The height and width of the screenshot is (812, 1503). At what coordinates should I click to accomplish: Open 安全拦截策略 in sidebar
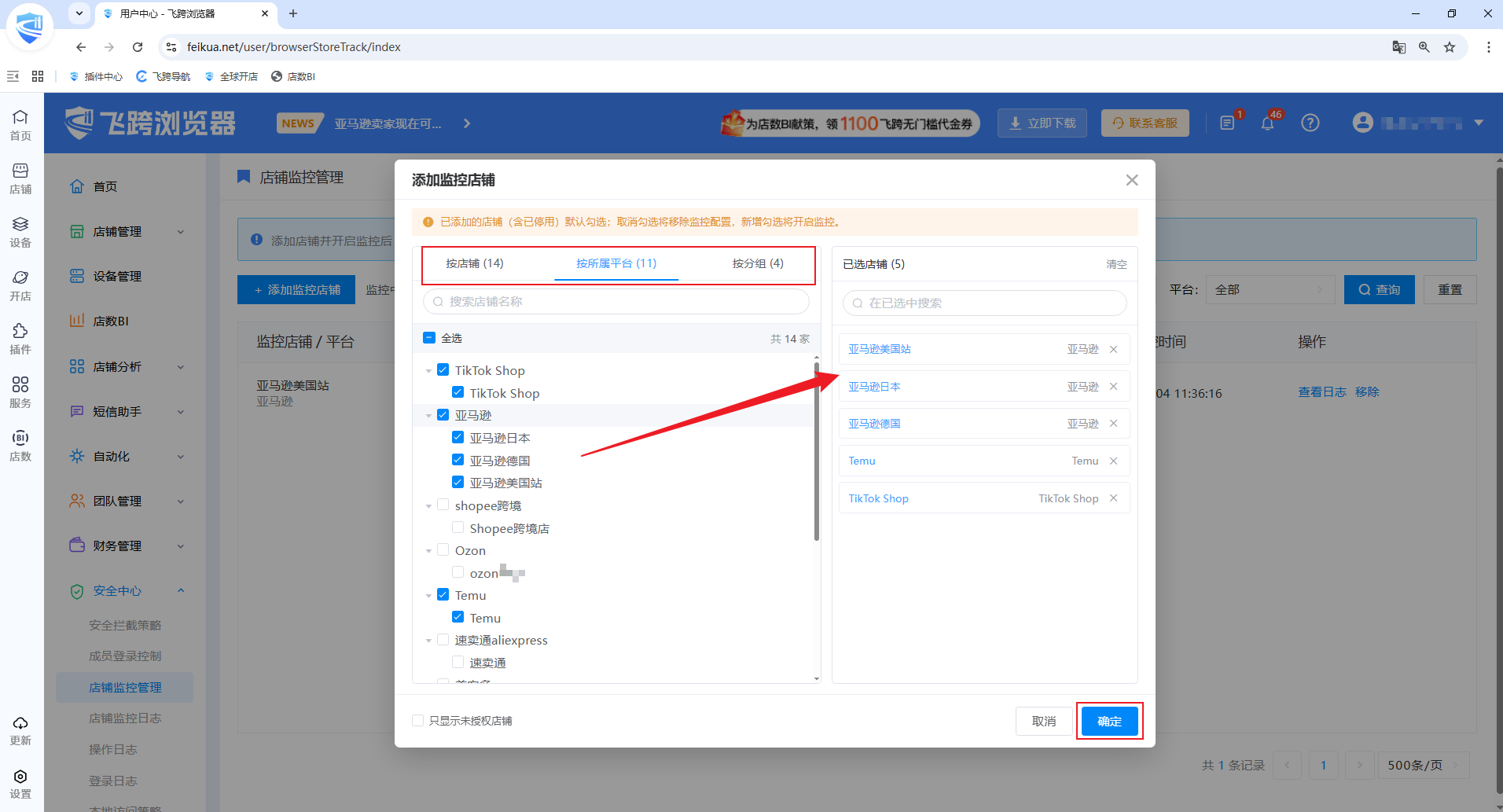pyautogui.click(x=125, y=626)
